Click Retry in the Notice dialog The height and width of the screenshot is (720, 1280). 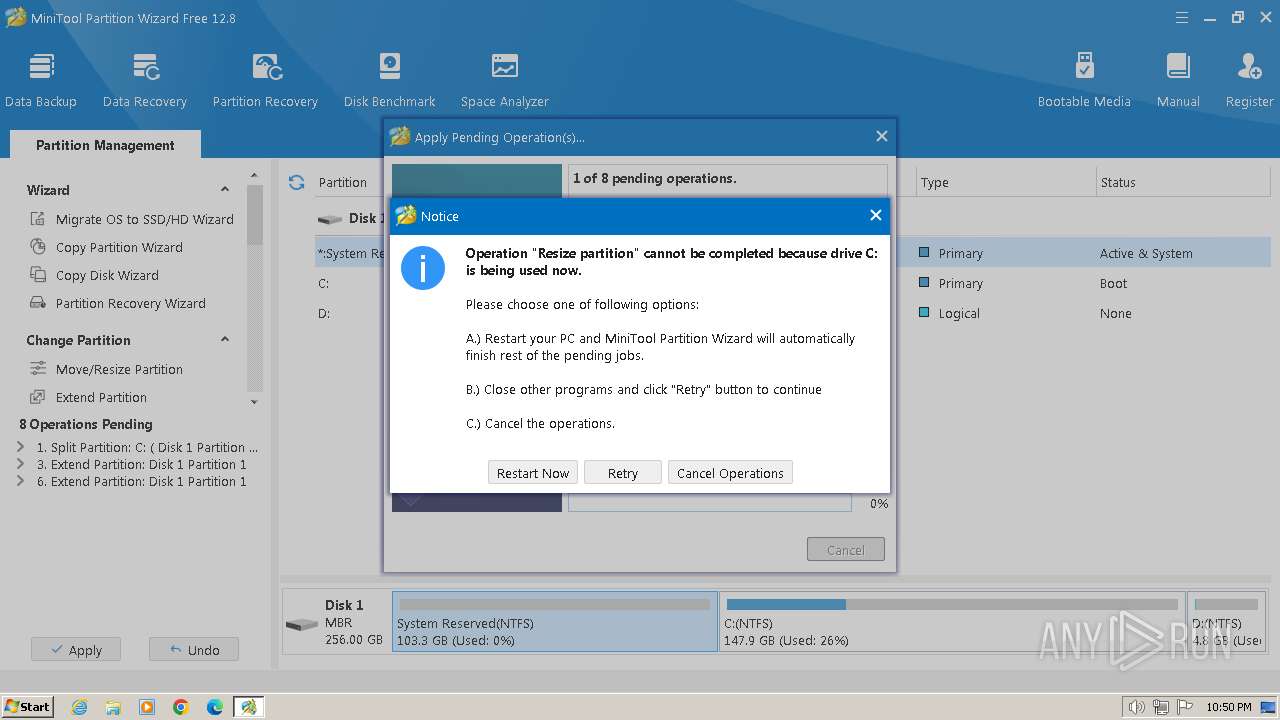point(623,473)
